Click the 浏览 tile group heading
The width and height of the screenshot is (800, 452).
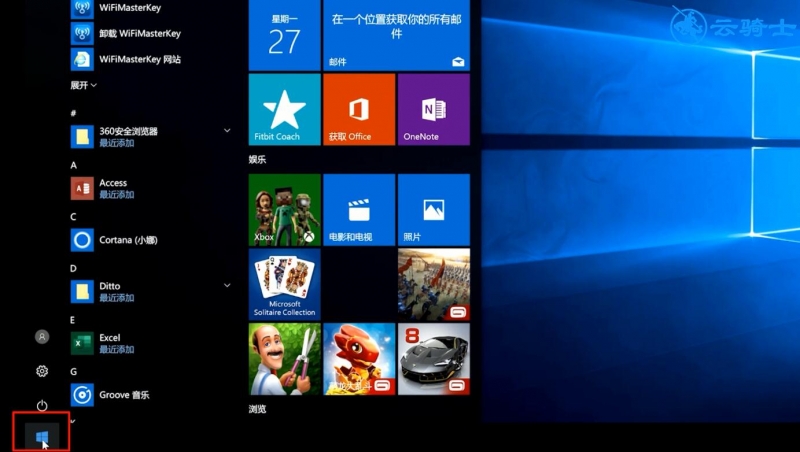(x=257, y=409)
